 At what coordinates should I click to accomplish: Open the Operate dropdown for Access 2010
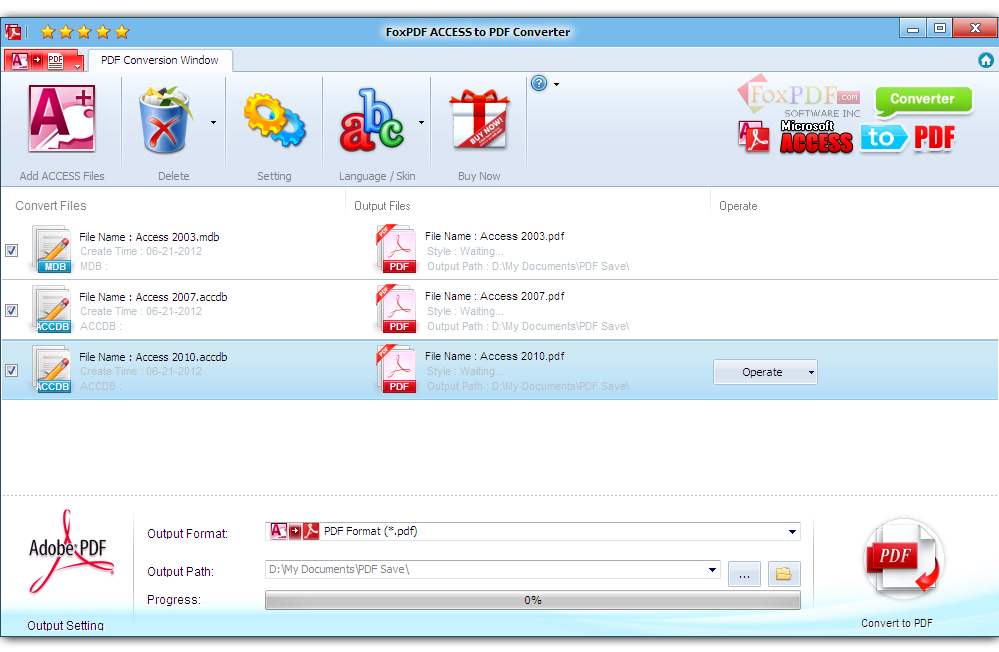765,371
